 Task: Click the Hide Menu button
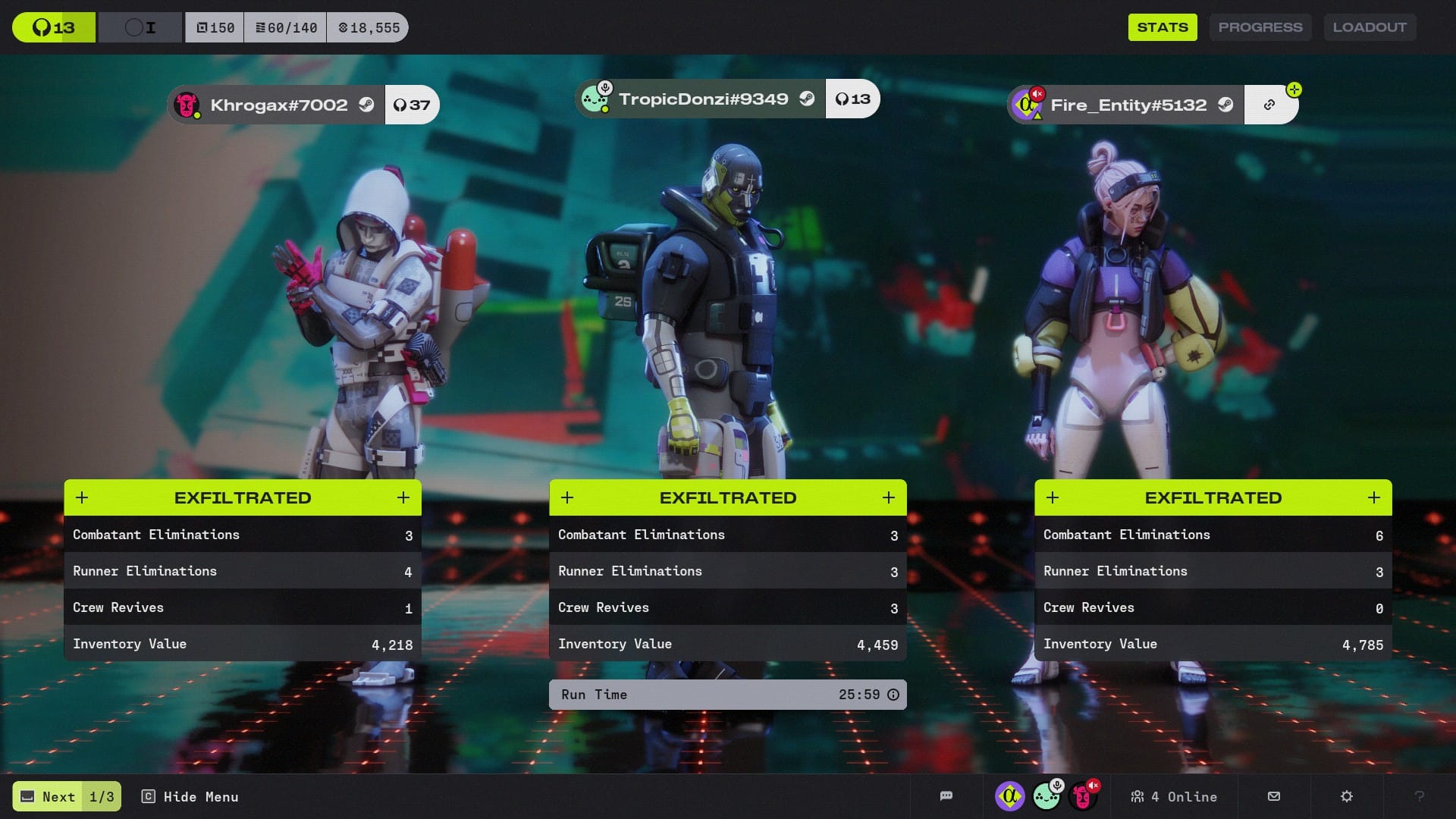[x=190, y=796]
